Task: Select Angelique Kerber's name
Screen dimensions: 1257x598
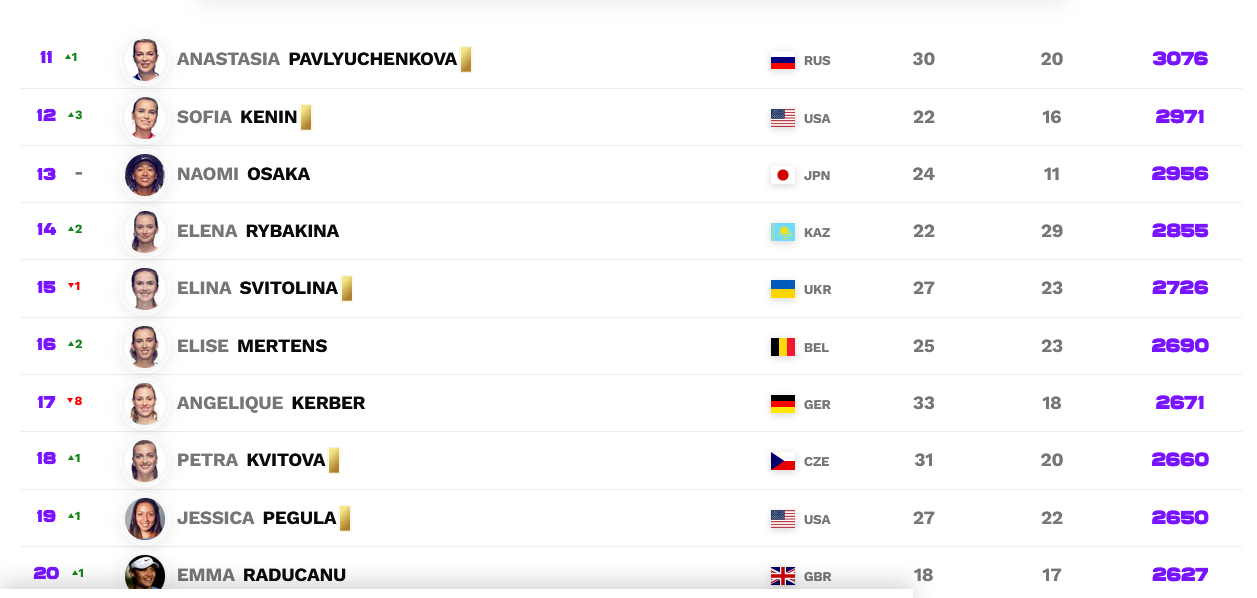Action: pyautogui.click(x=271, y=403)
